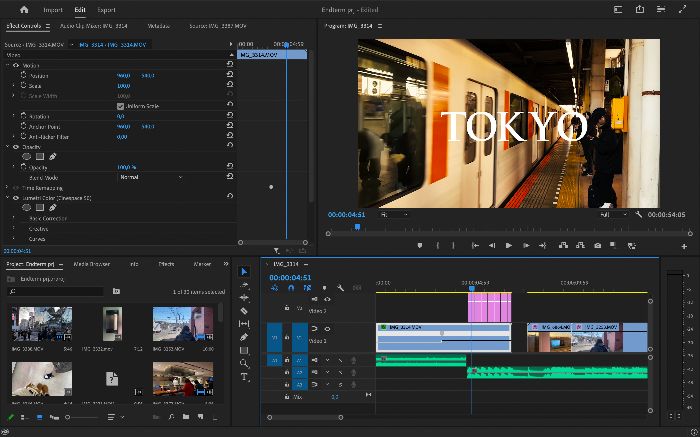700x437 pixels.
Task: Toggle Snap in Timeline magnet
Action: click(x=291, y=288)
